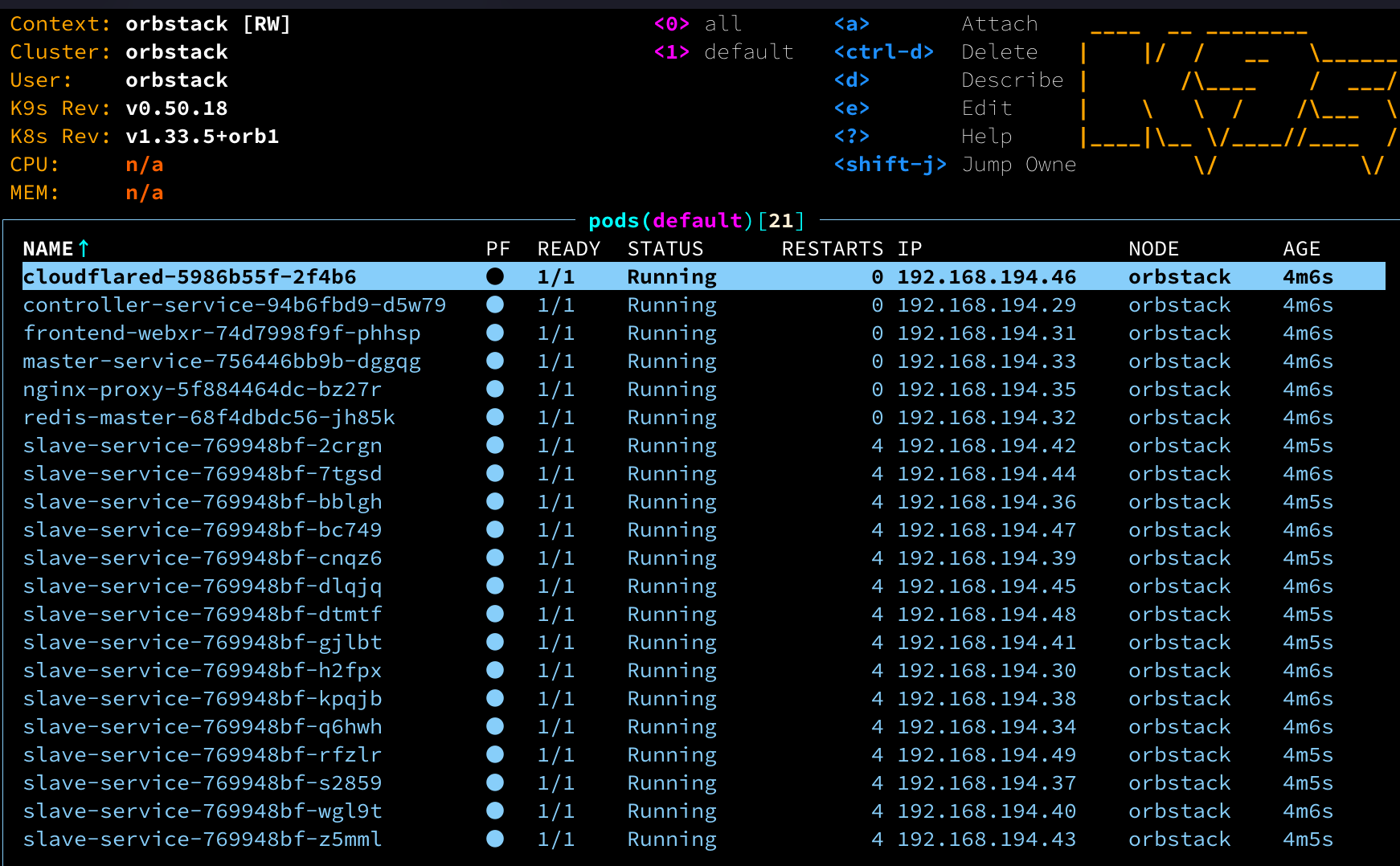Select pod slave-service-769948bf-2crgn

pos(202,445)
